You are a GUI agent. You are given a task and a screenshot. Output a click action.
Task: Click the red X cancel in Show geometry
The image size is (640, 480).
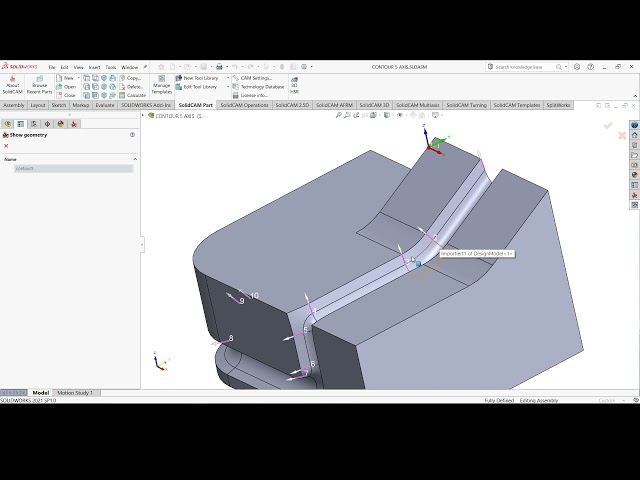click(6, 146)
